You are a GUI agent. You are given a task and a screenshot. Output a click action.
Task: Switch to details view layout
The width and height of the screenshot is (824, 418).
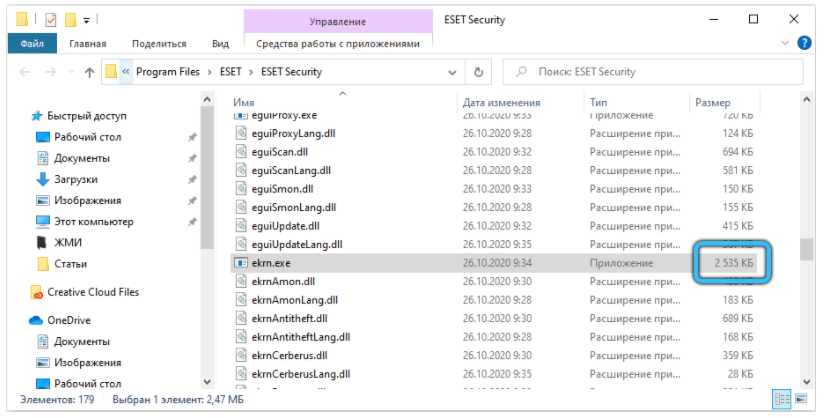(x=783, y=400)
